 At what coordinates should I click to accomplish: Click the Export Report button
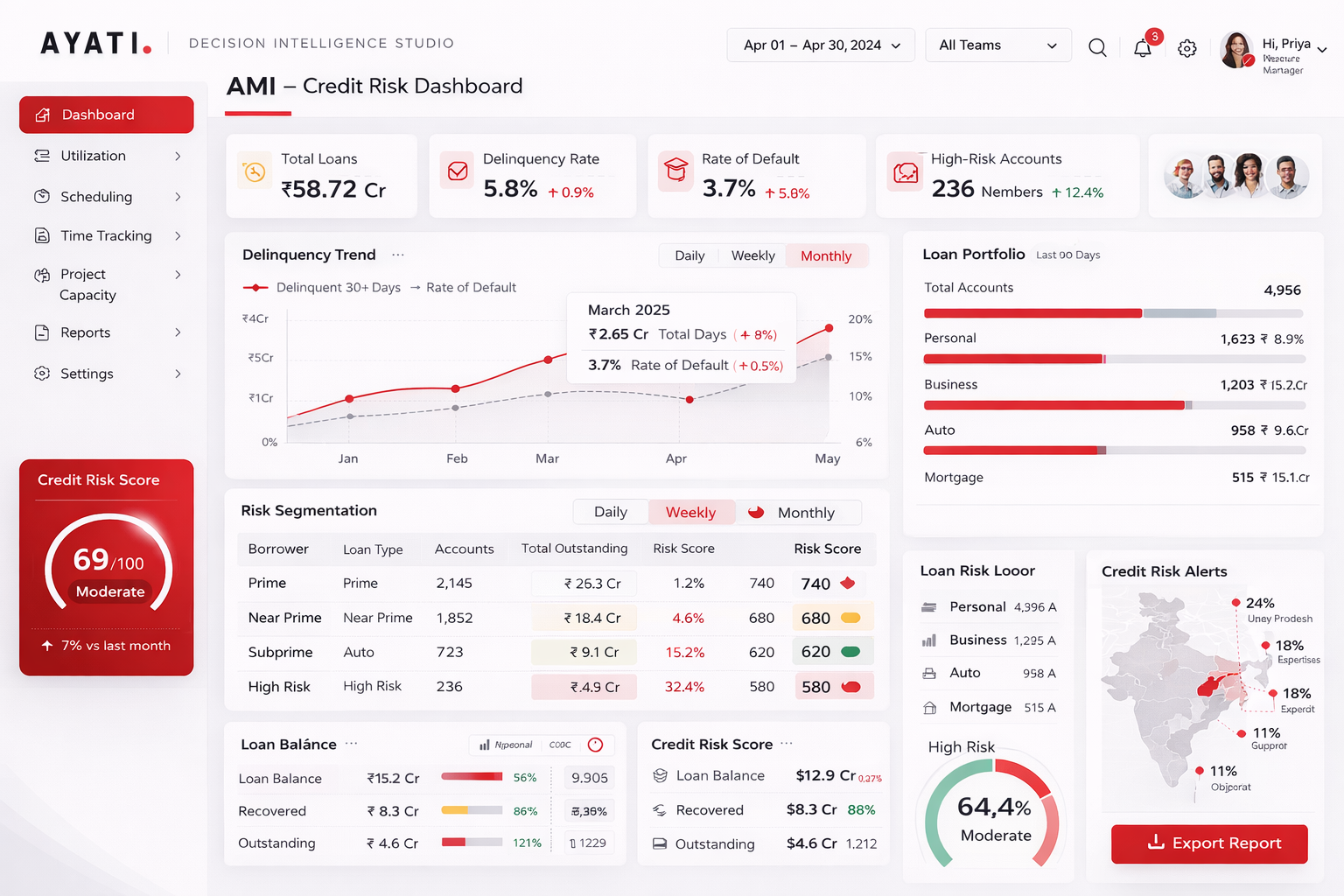coord(1208,843)
